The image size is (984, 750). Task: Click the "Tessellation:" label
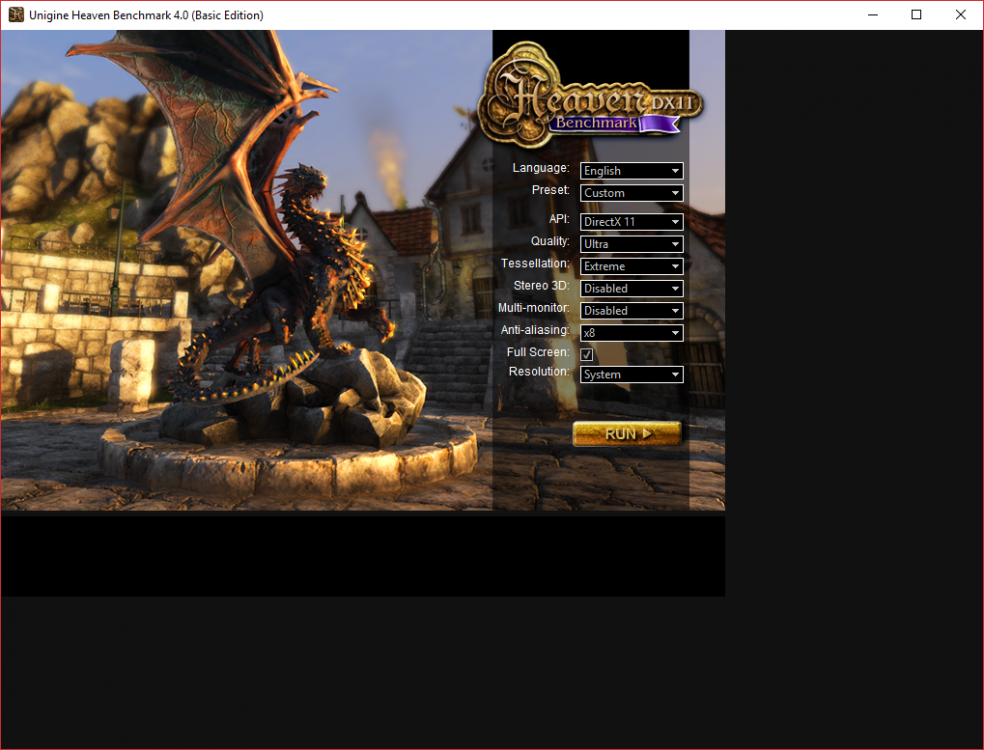click(x=535, y=264)
